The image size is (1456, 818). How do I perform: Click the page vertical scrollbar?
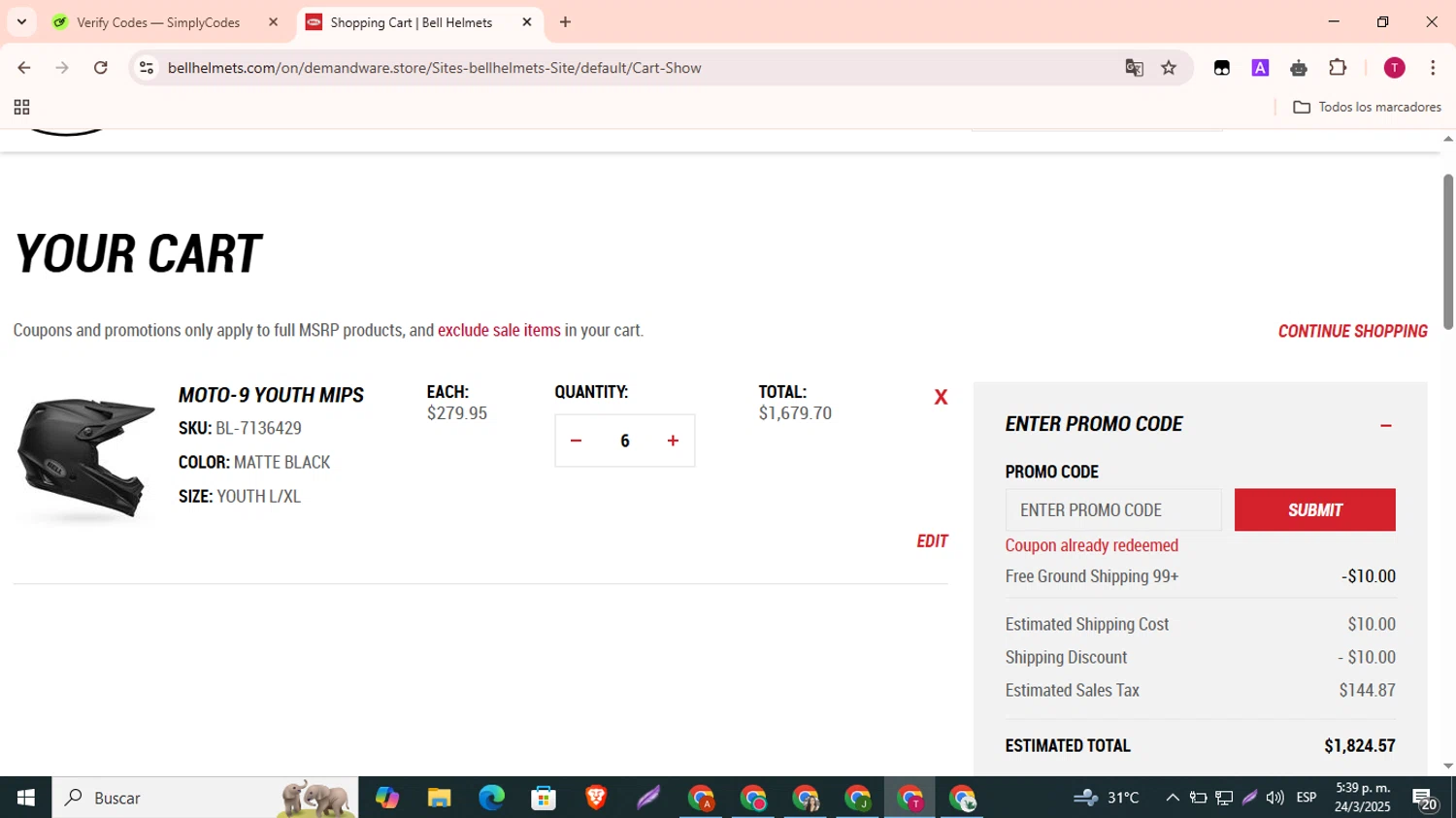click(1448, 252)
